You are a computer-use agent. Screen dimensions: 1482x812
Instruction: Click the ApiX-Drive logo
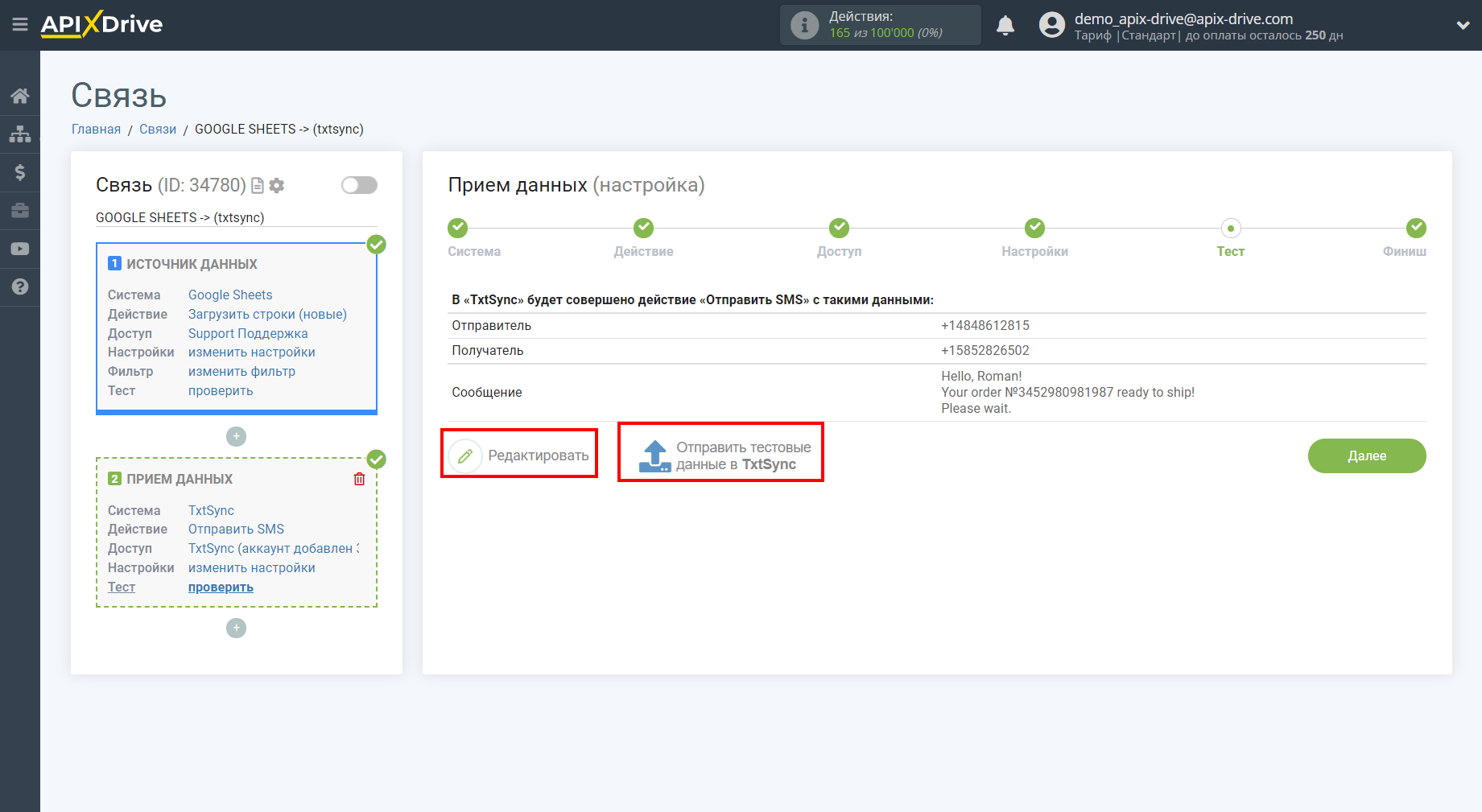click(x=101, y=24)
